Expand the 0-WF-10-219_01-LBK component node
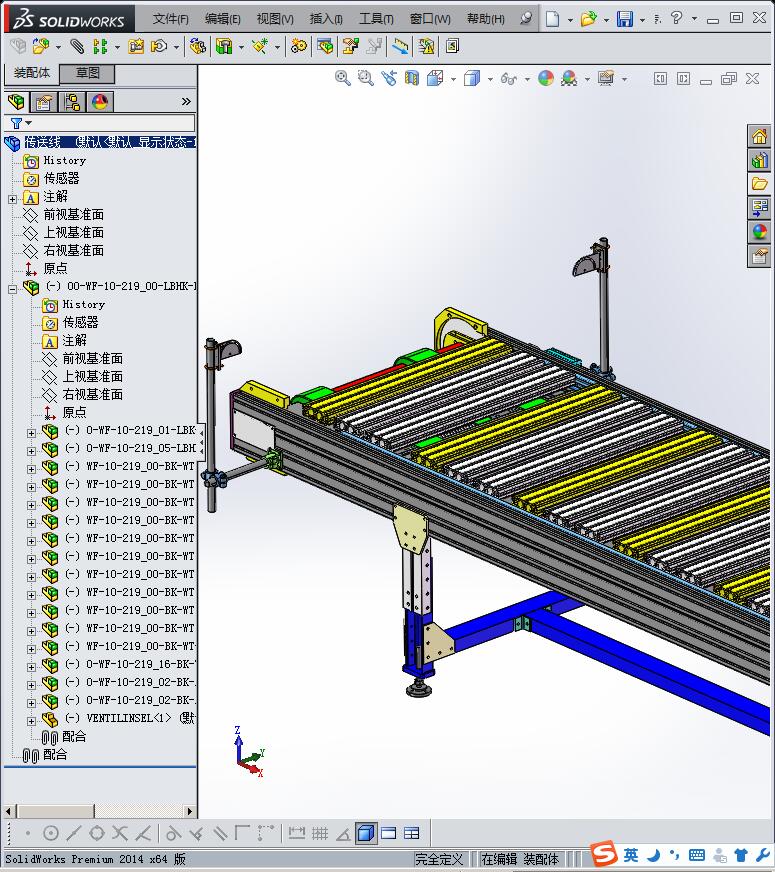775x872 pixels. pos(32,433)
